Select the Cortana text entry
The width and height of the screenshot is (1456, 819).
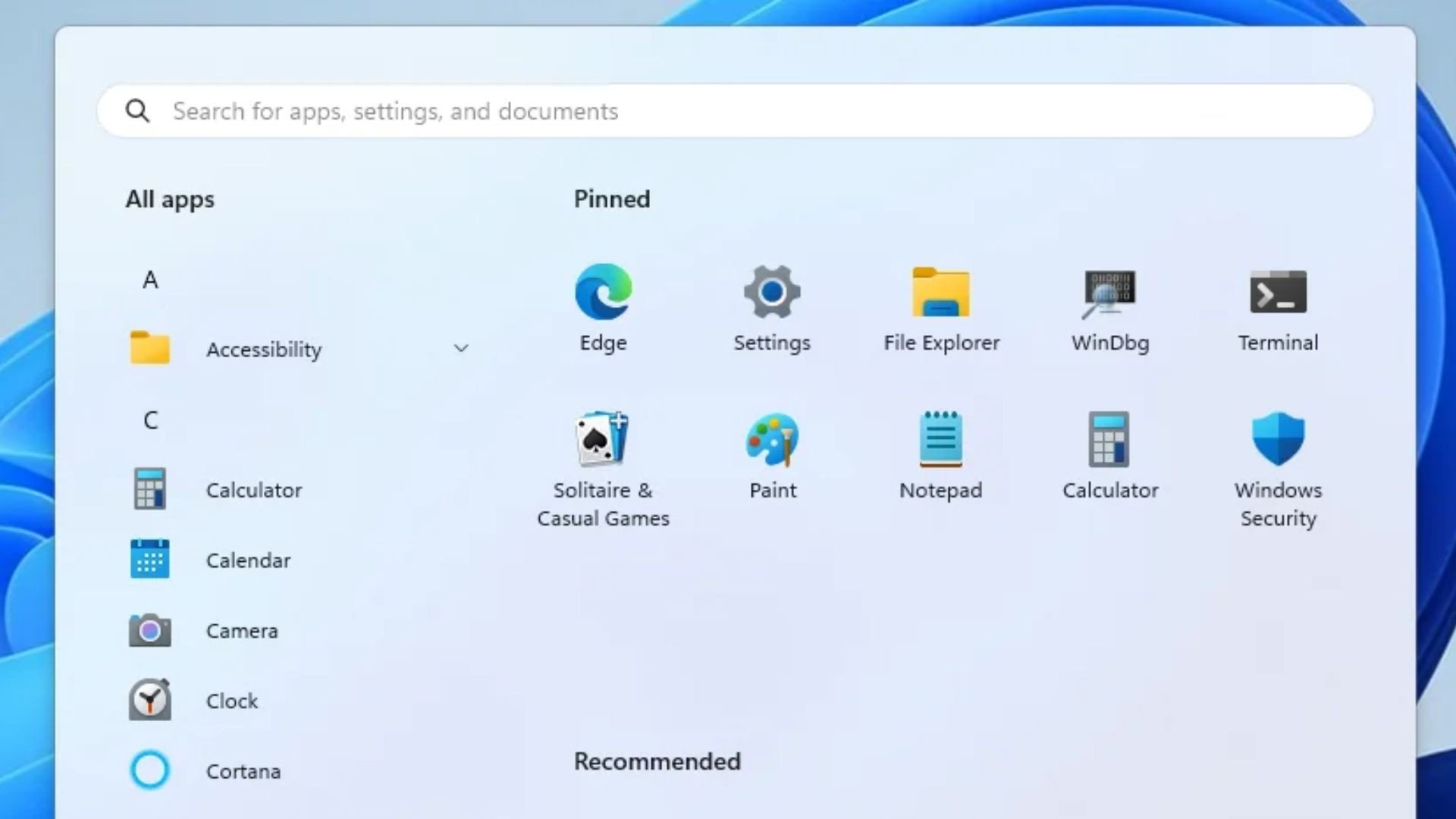coord(243,771)
